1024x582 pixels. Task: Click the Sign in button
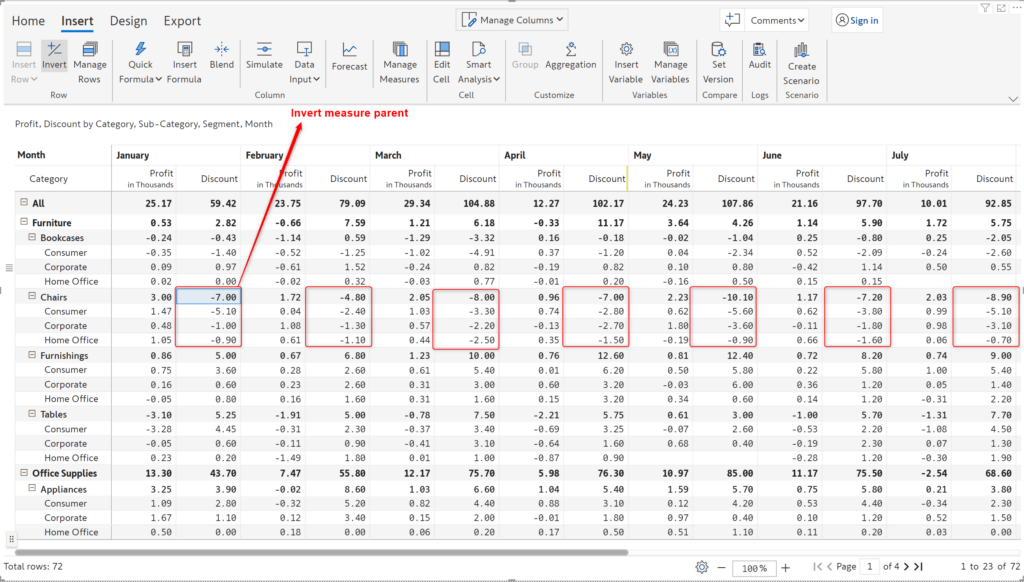click(855, 19)
